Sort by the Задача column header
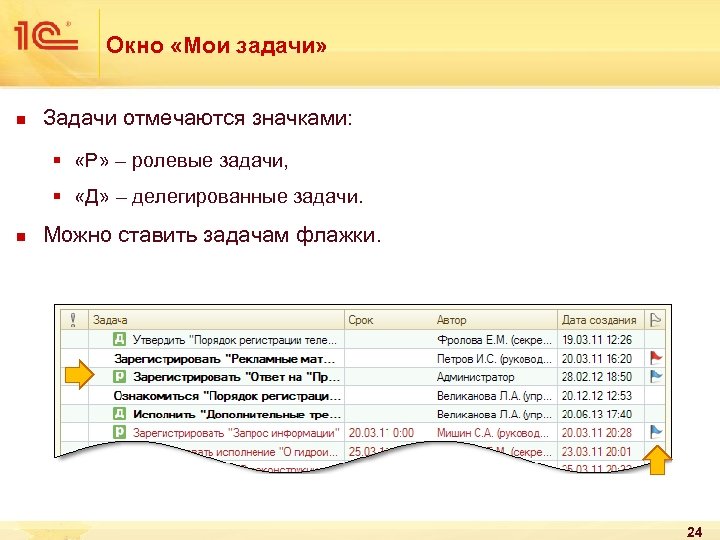This screenshot has height=540, width=720. [217, 320]
